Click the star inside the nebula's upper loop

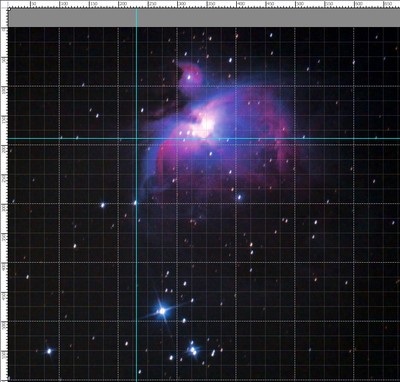tap(189, 77)
